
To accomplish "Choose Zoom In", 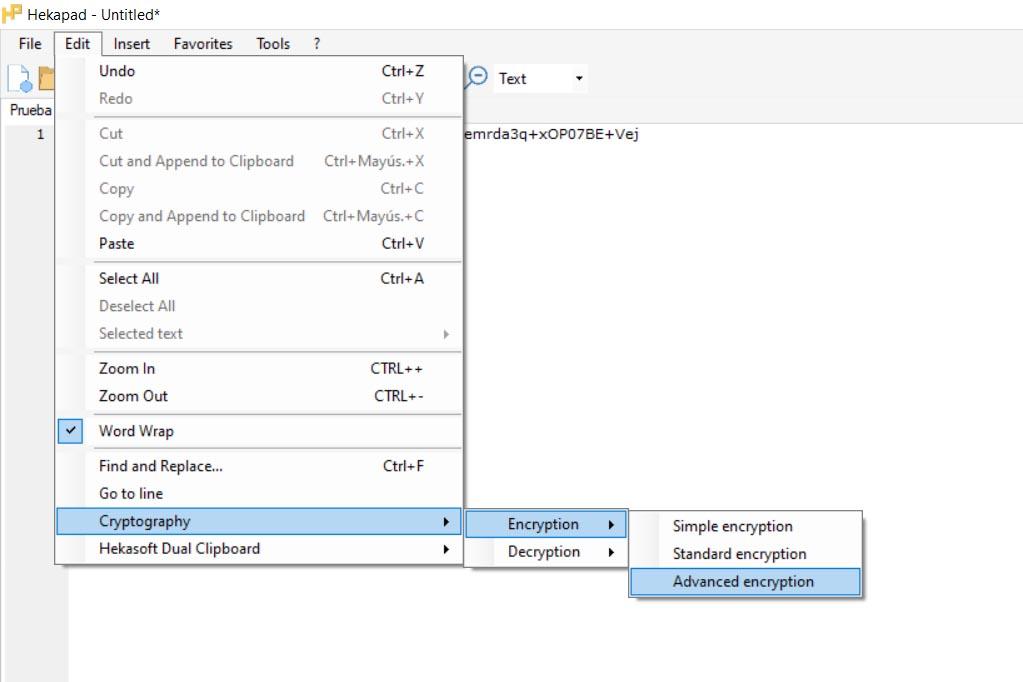I will click(x=259, y=369).
